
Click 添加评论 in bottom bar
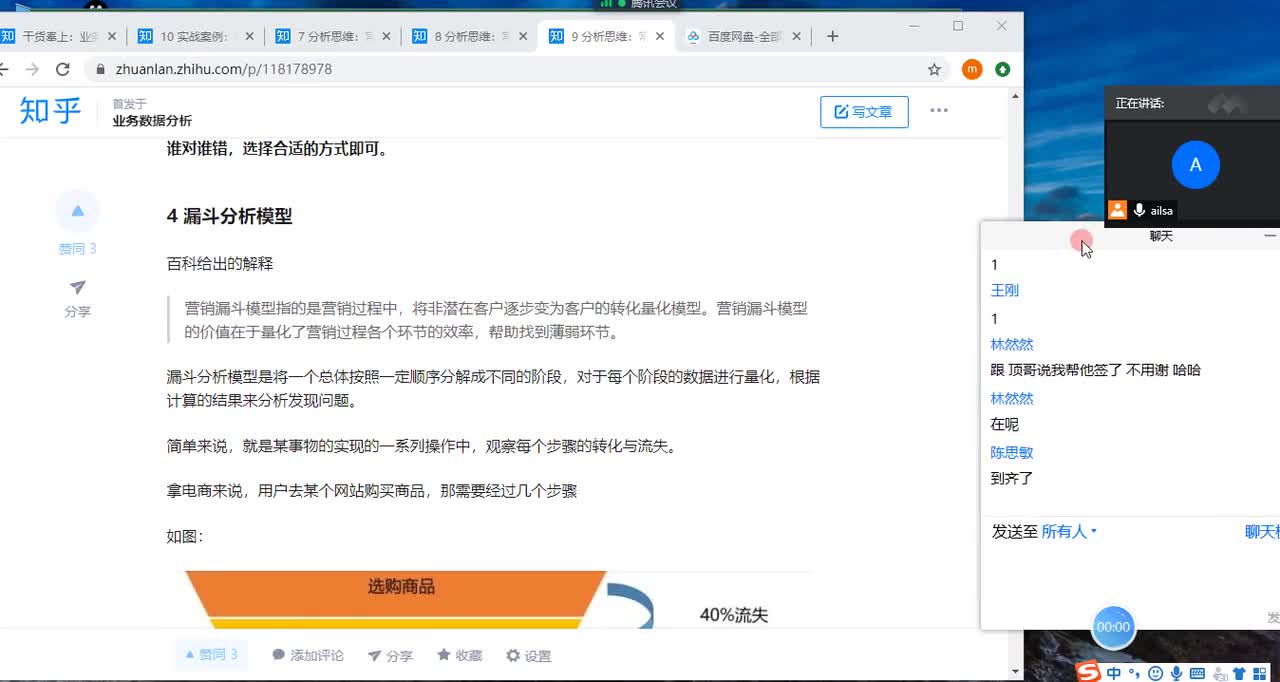[x=308, y=656]
